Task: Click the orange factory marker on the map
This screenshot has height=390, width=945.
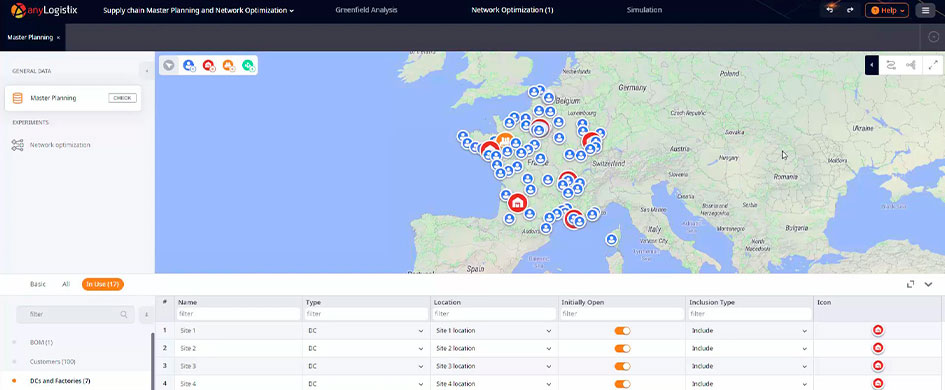Action: click(505, 140)
